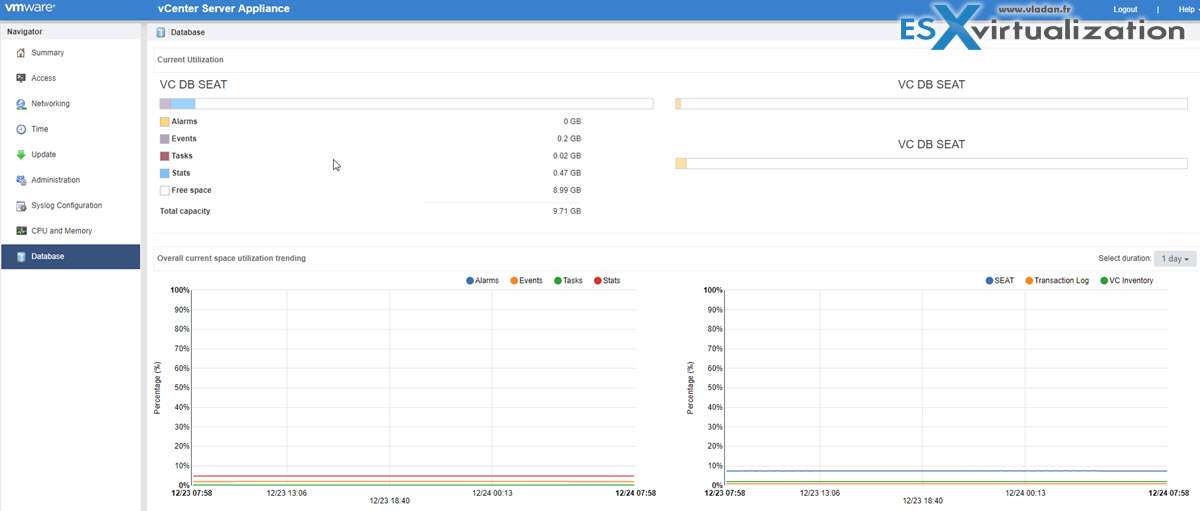This screenshot has height=511, width=1200.
Task: Click the Current Utilization heading
Action: pyautogui.click(x=191, y=60)
